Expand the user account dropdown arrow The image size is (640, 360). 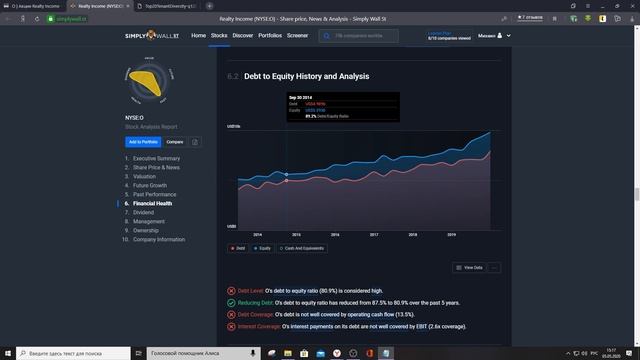509,36
